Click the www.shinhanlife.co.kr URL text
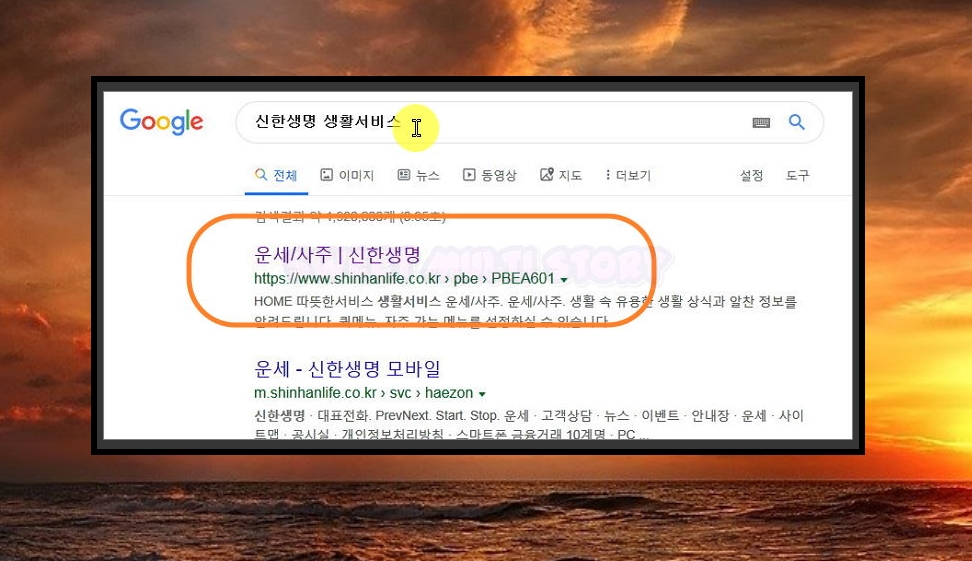This screenshot has height=561, width=972. point(404,278)
